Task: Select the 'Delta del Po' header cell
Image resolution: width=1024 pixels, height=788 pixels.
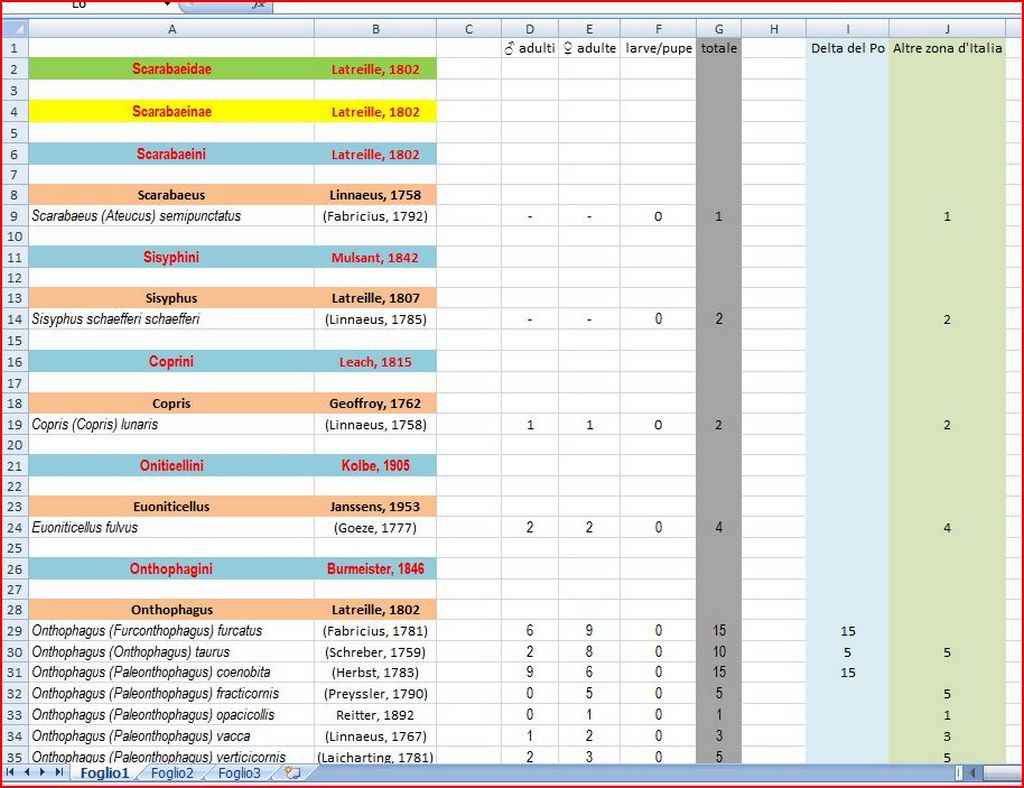Action: tap(847, 48)
